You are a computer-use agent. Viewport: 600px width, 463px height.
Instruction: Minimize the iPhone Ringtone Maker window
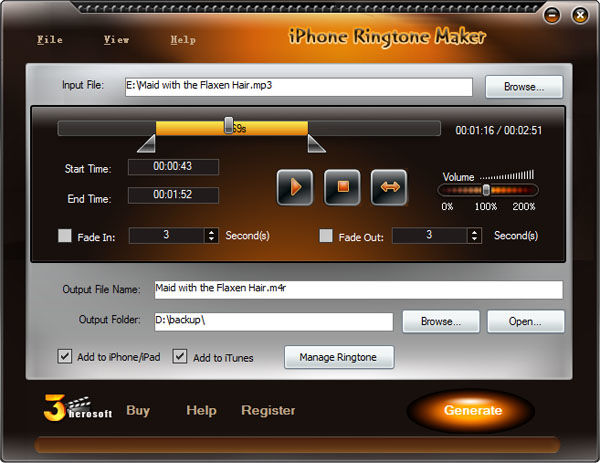click(551, 15)
